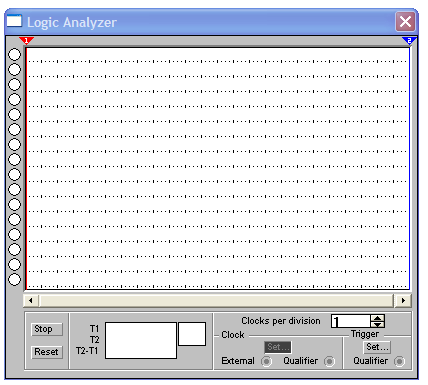Click the grayed-out Clock Set... button
This screenshot has width=428, height=385.
point(277,347)
